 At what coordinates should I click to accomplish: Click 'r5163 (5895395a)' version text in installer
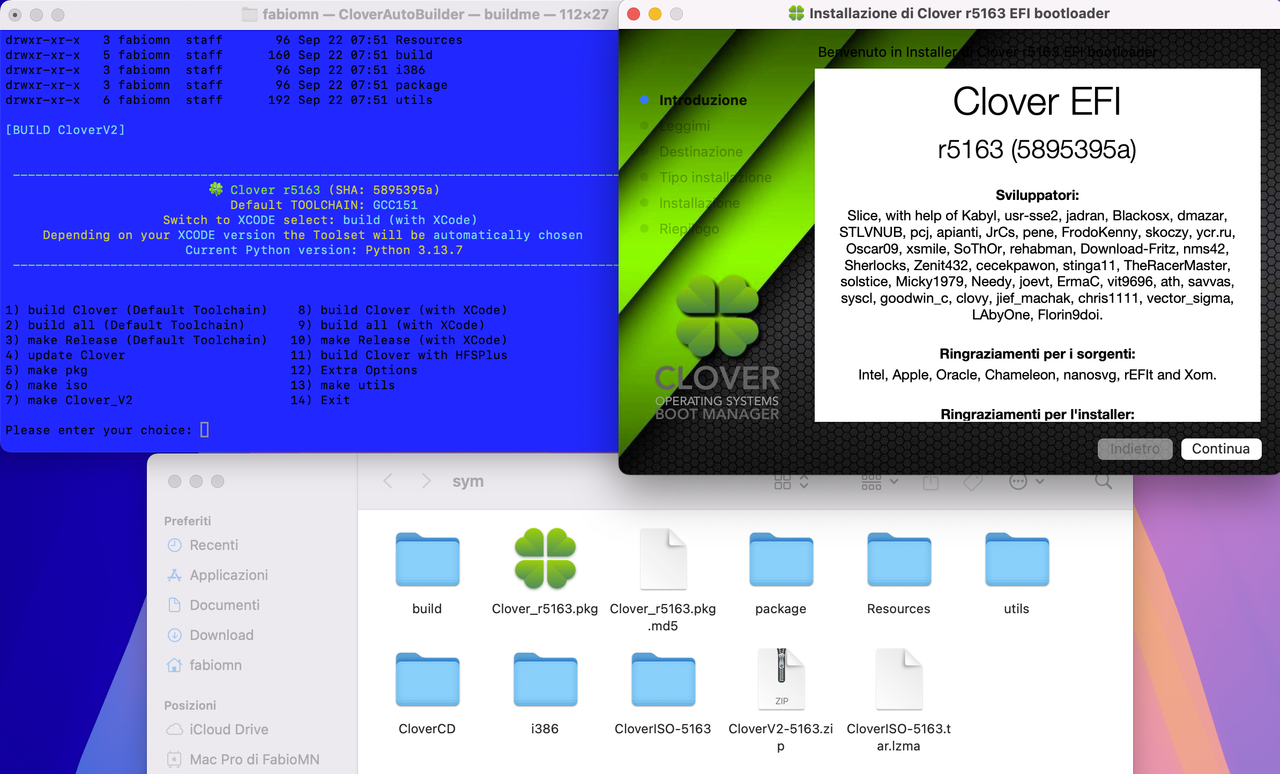coord(1037,150)
